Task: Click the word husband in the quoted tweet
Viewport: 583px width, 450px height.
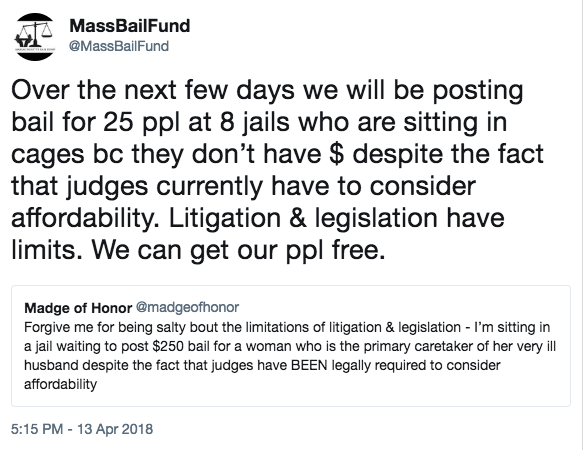Action: [x=51, y=365]
